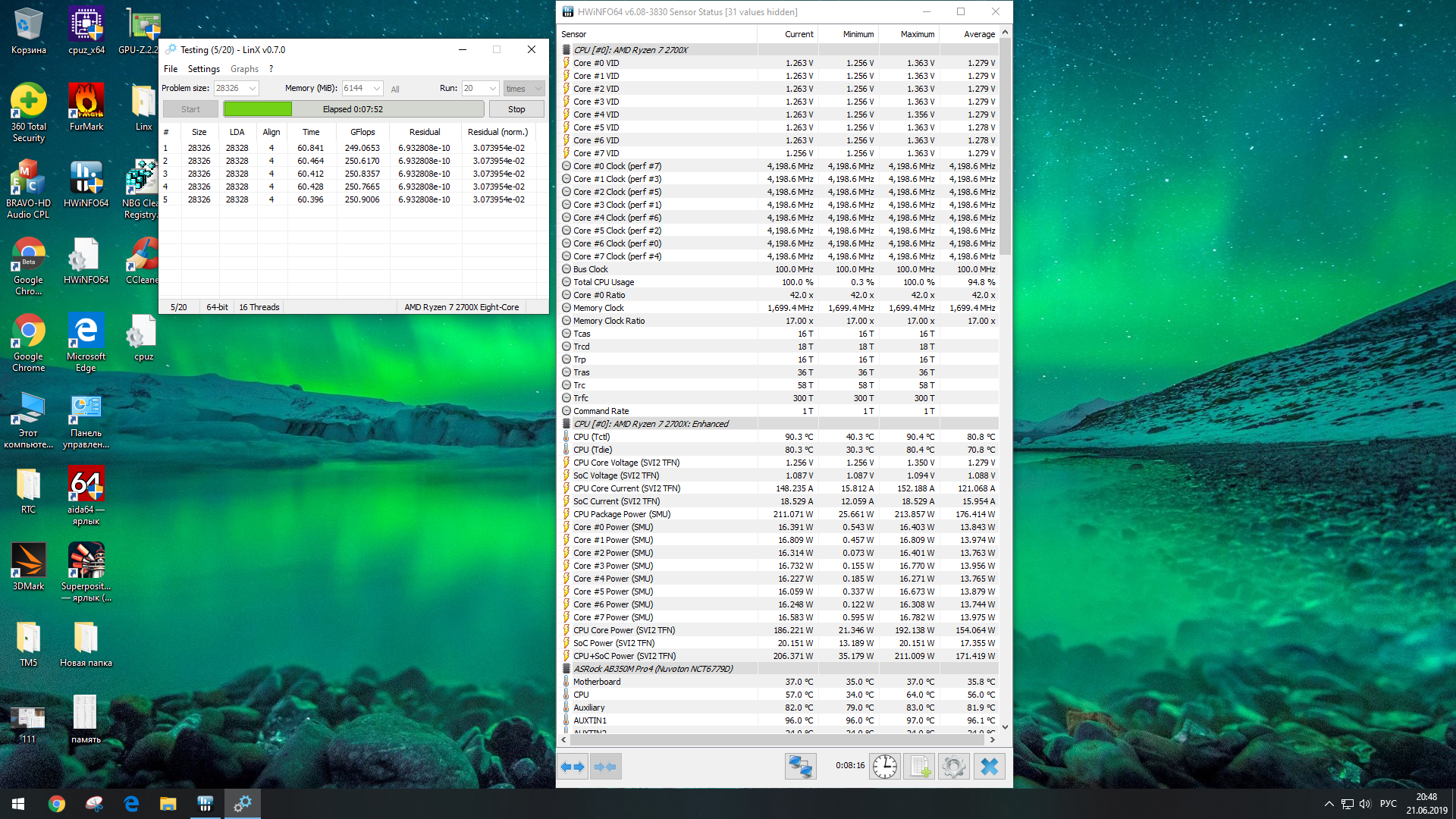Click the HWiNFO horizontal scrollbar

tap(777, 739)
